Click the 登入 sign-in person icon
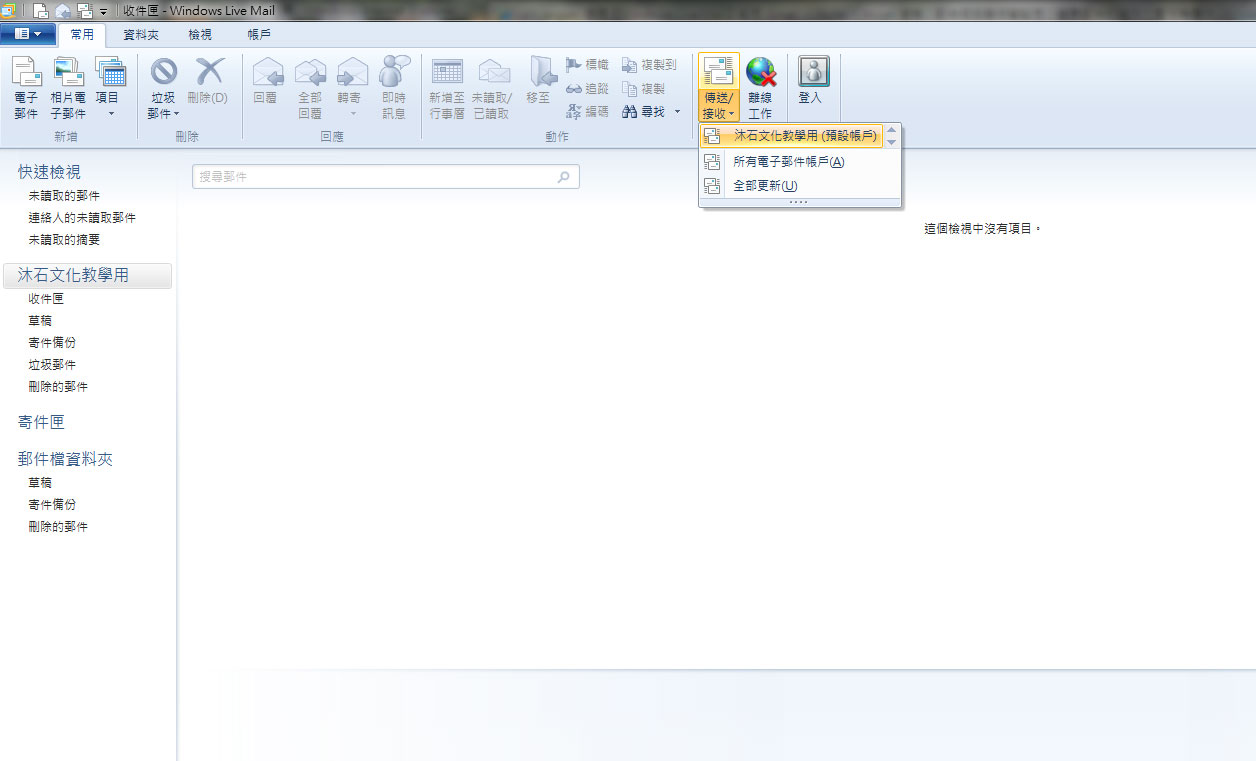This screenshot has height=761, width=1256. point(813,72)
